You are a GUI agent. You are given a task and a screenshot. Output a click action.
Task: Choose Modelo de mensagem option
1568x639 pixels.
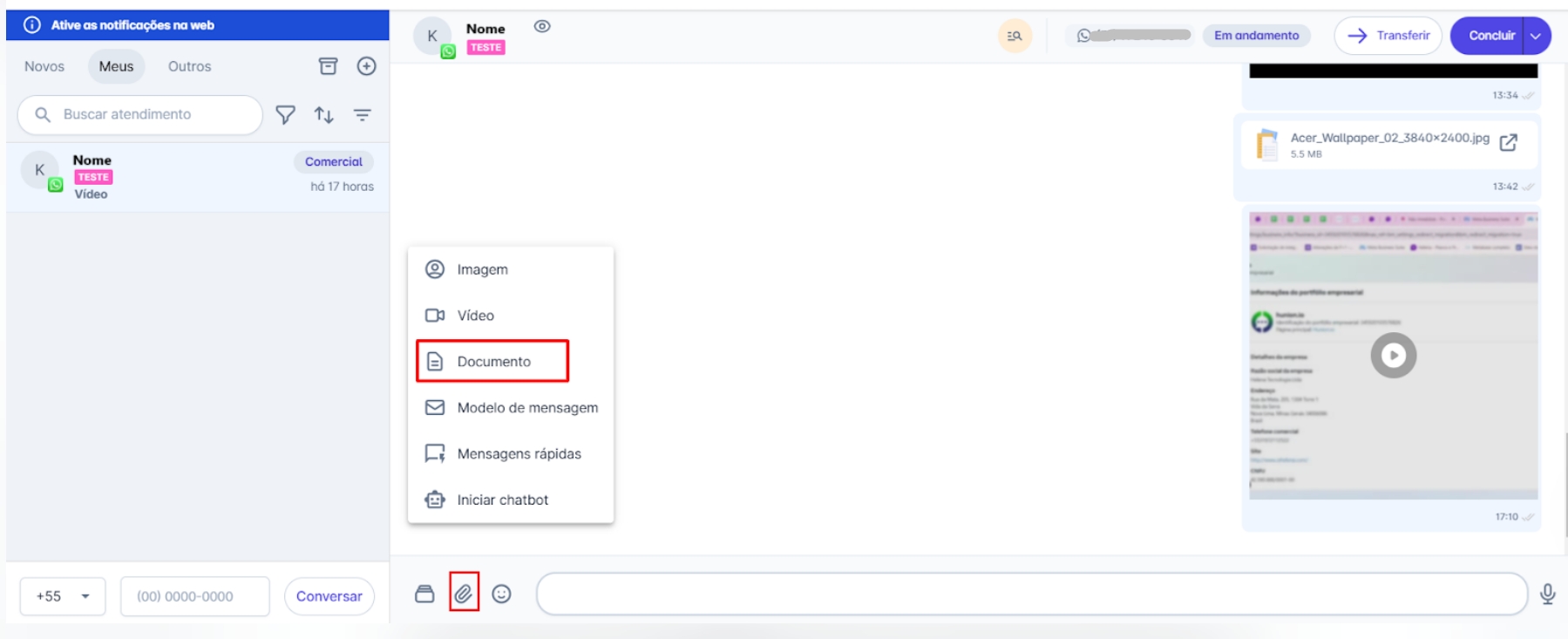coord(526,407)
